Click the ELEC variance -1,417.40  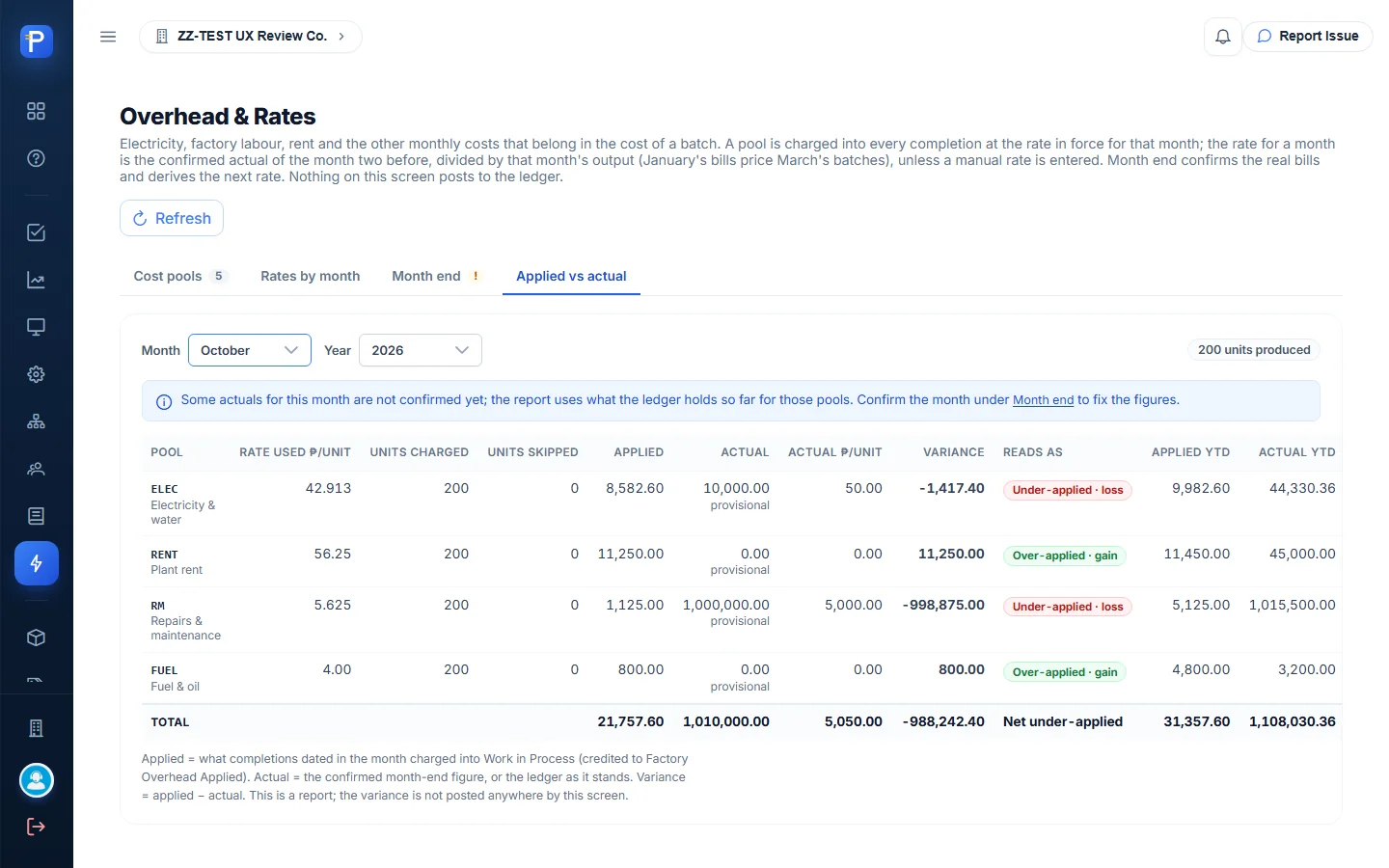click(952, 488)
